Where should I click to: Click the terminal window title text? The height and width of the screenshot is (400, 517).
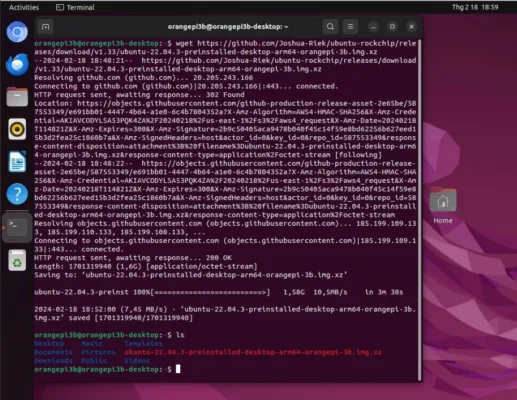coord(228,27)
